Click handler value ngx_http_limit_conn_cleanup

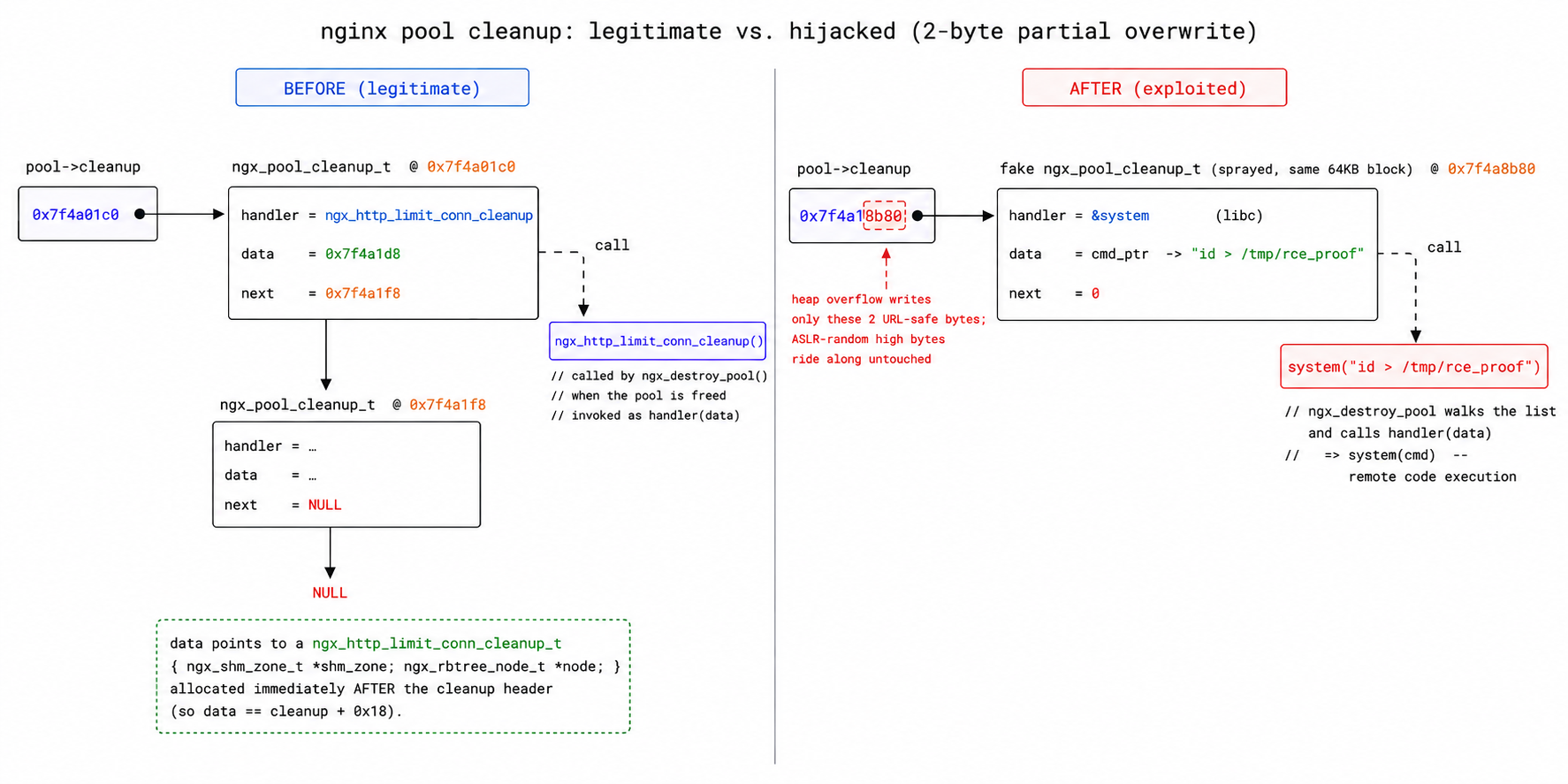pyautogui.click(x=429, y=215)
